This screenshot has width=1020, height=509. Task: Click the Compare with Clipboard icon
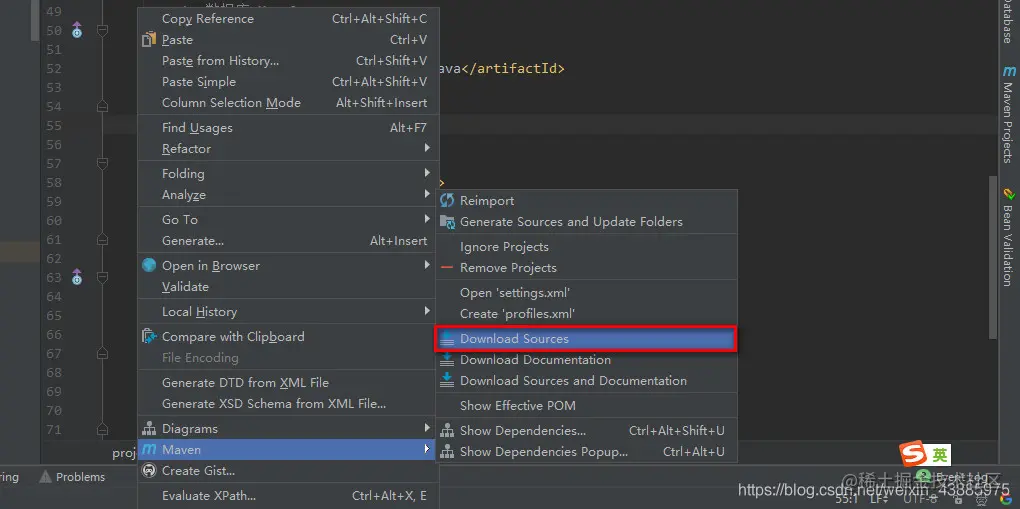[x=150, y=337]
